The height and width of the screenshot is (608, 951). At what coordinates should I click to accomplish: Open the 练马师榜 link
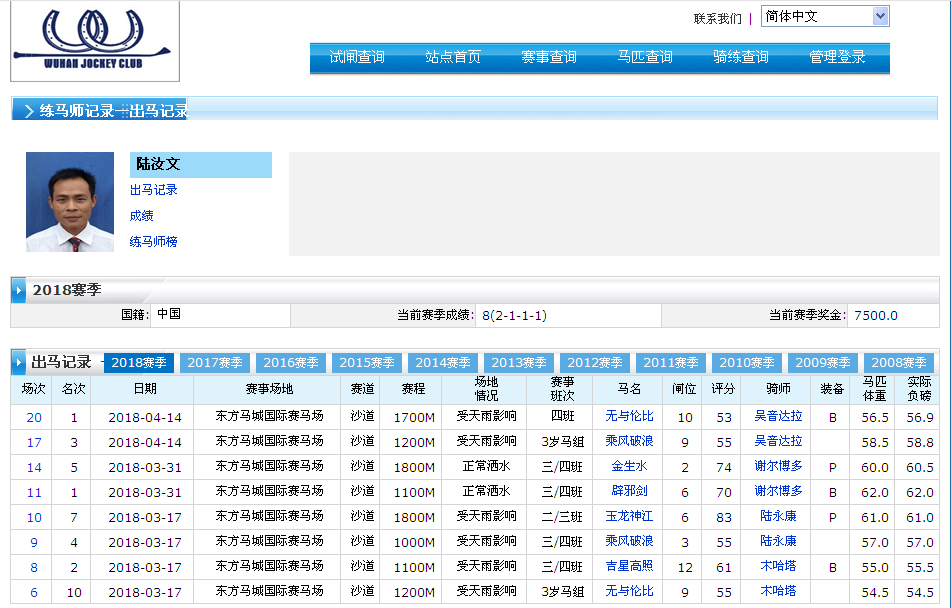153,242
